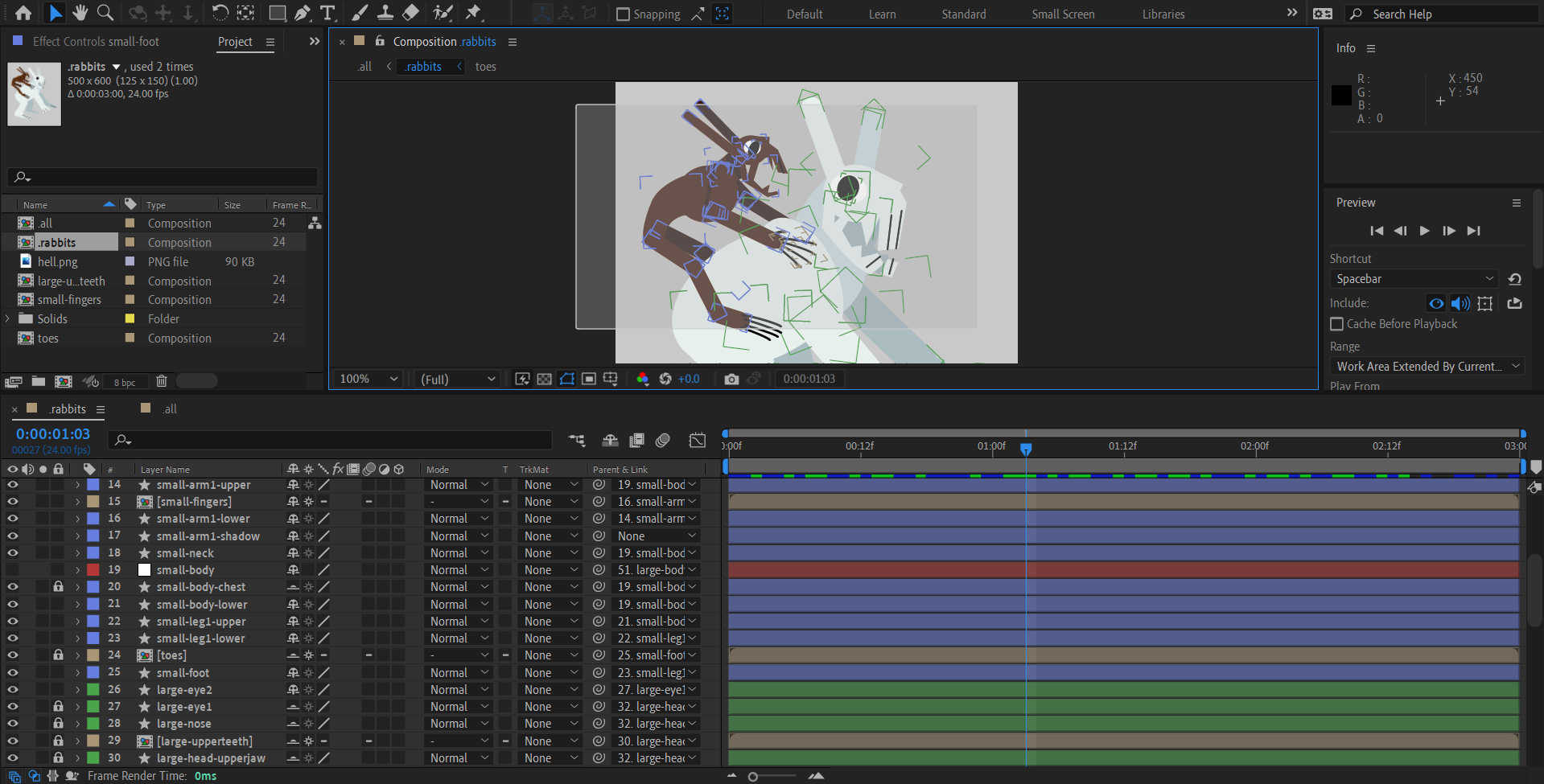Open the Spacebar shortcut dropdown
The image size is (1544, 784).
[x=1413, y=279]
